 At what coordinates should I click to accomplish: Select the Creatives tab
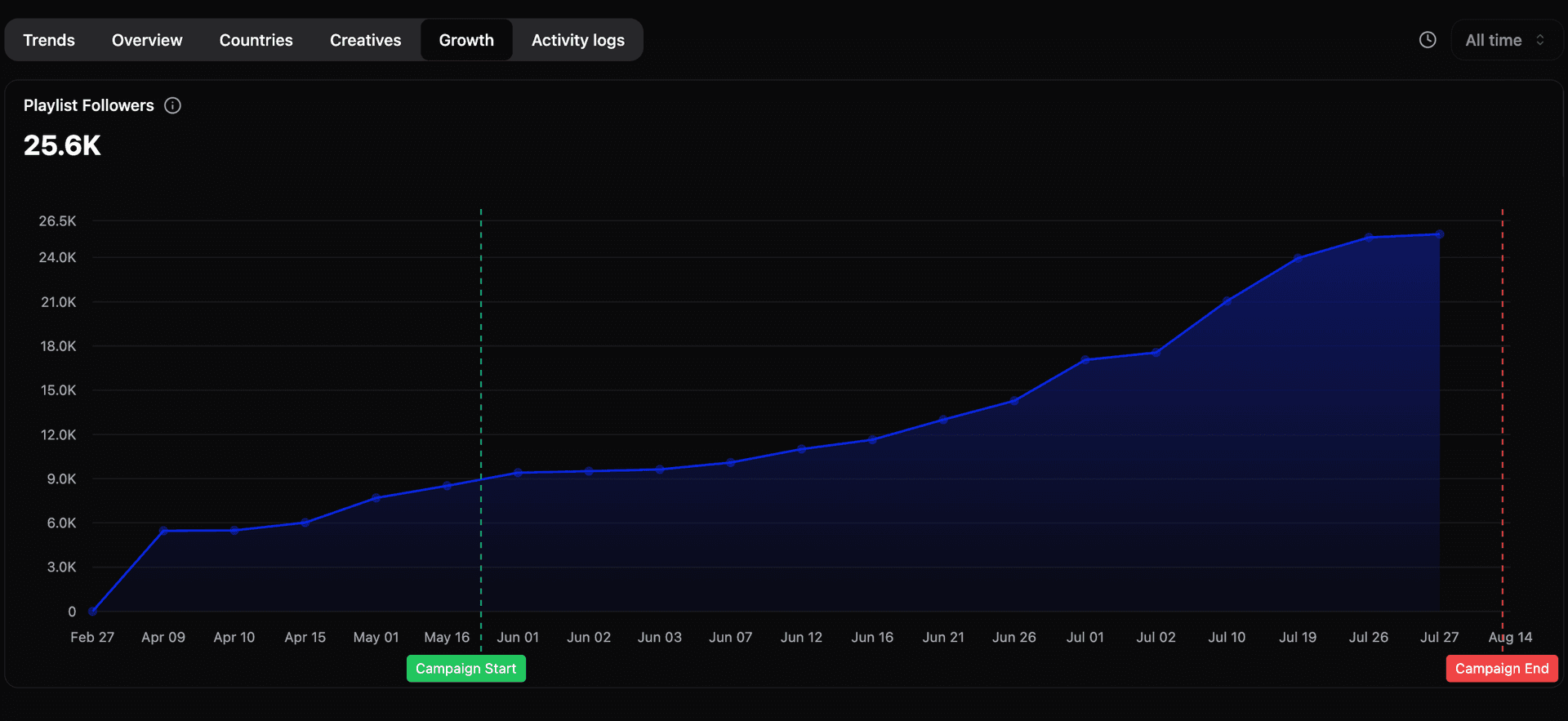pyautogui.click(x=365, y=40)
